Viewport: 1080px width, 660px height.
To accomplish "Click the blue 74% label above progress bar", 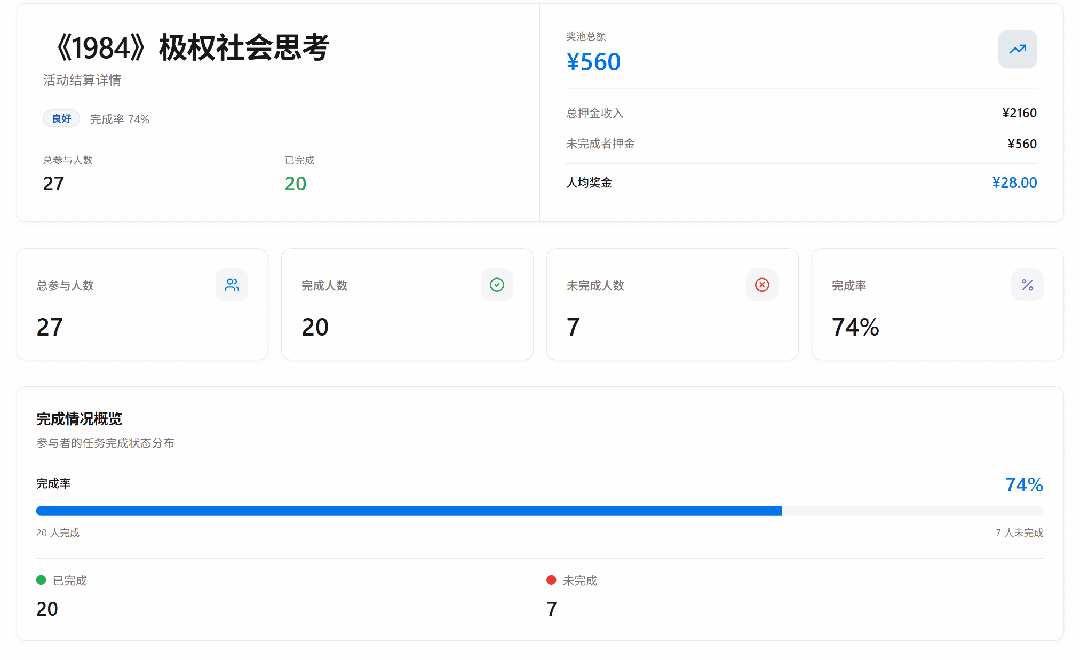I will point(1024,485).
